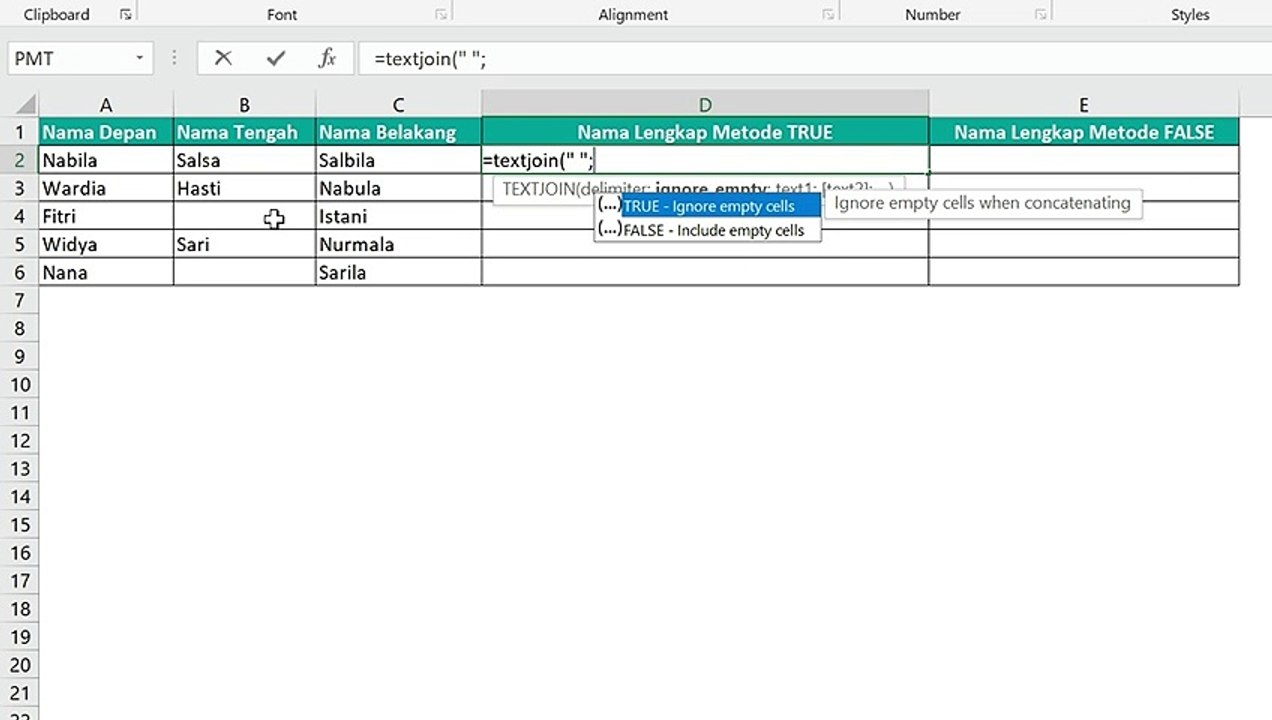
Task: Expand the Name Box dropdown arrow
Action: click(140, 58)
